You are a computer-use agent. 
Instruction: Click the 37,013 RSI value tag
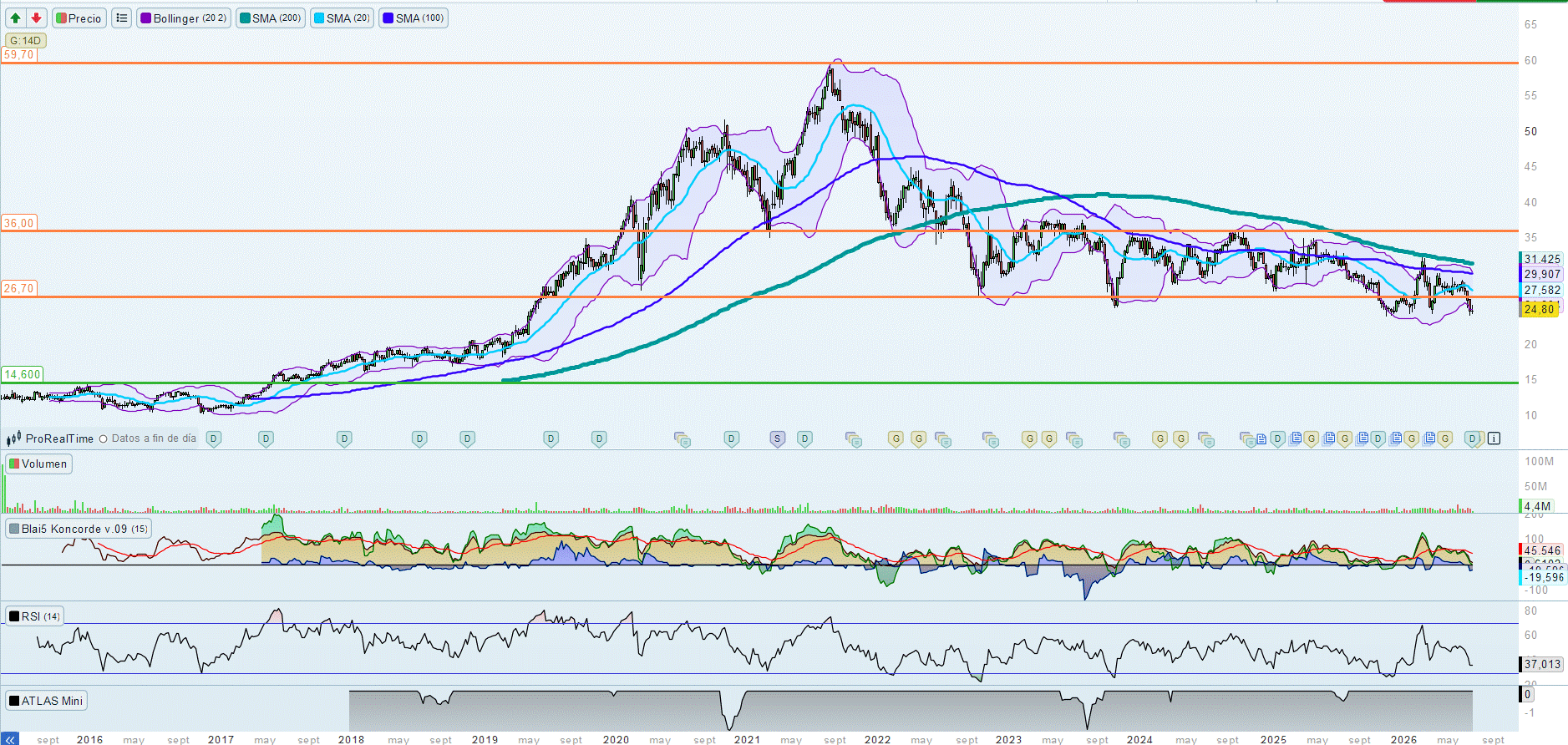1540,664
